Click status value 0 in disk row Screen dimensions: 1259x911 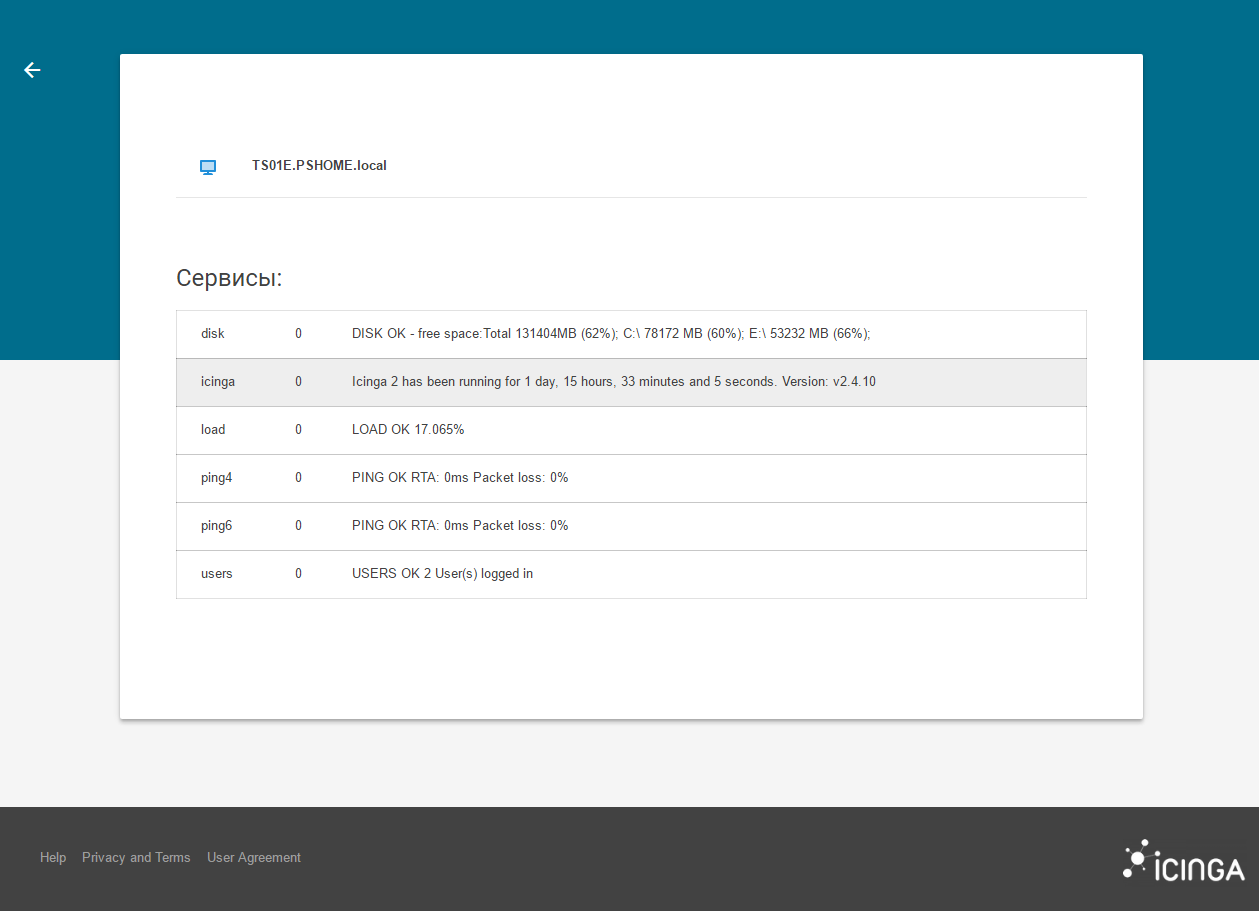pyautogui.click(x=298, y=334)
